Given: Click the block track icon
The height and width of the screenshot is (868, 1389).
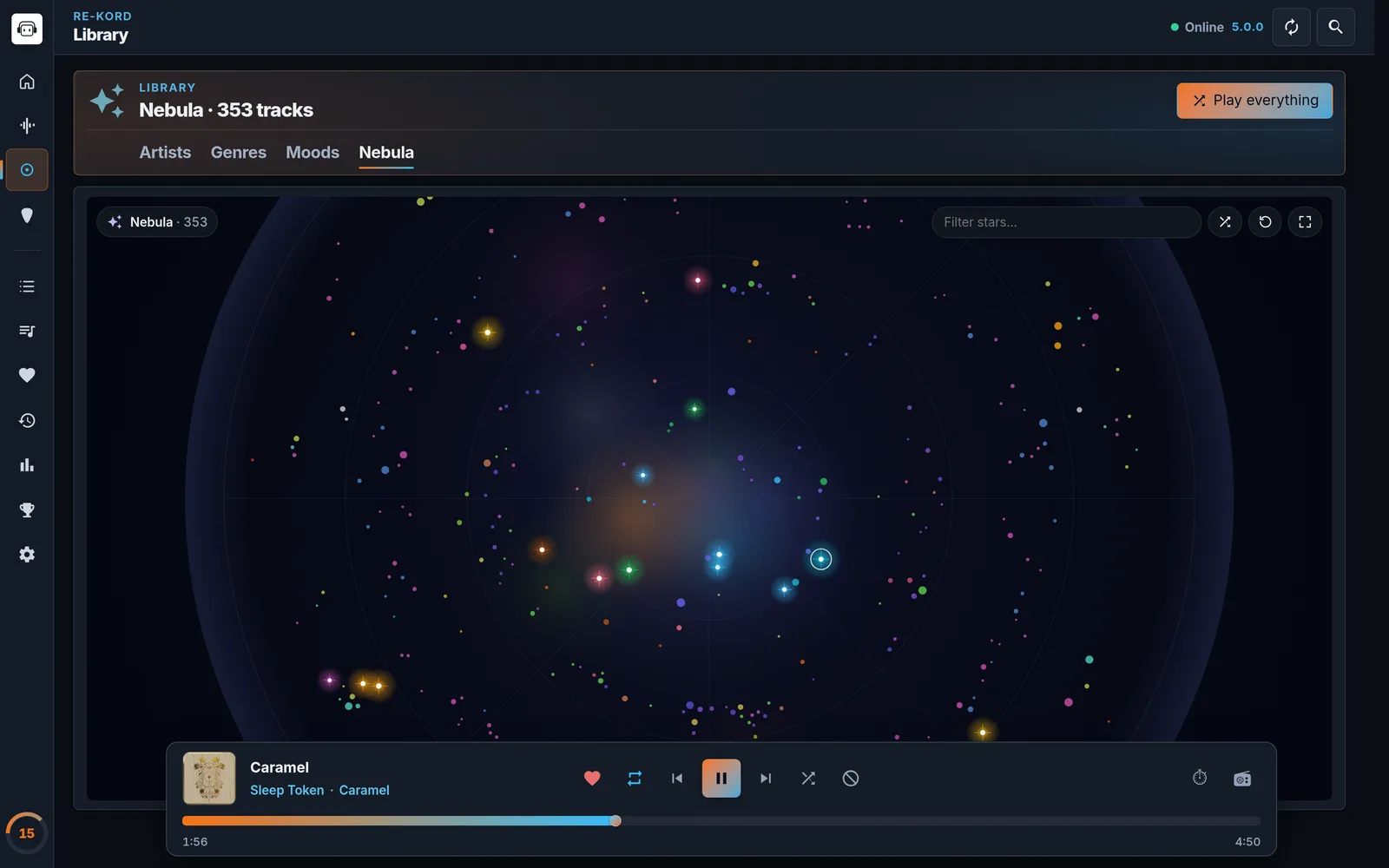Looking at the screenshot, I should tap(851, 779).
